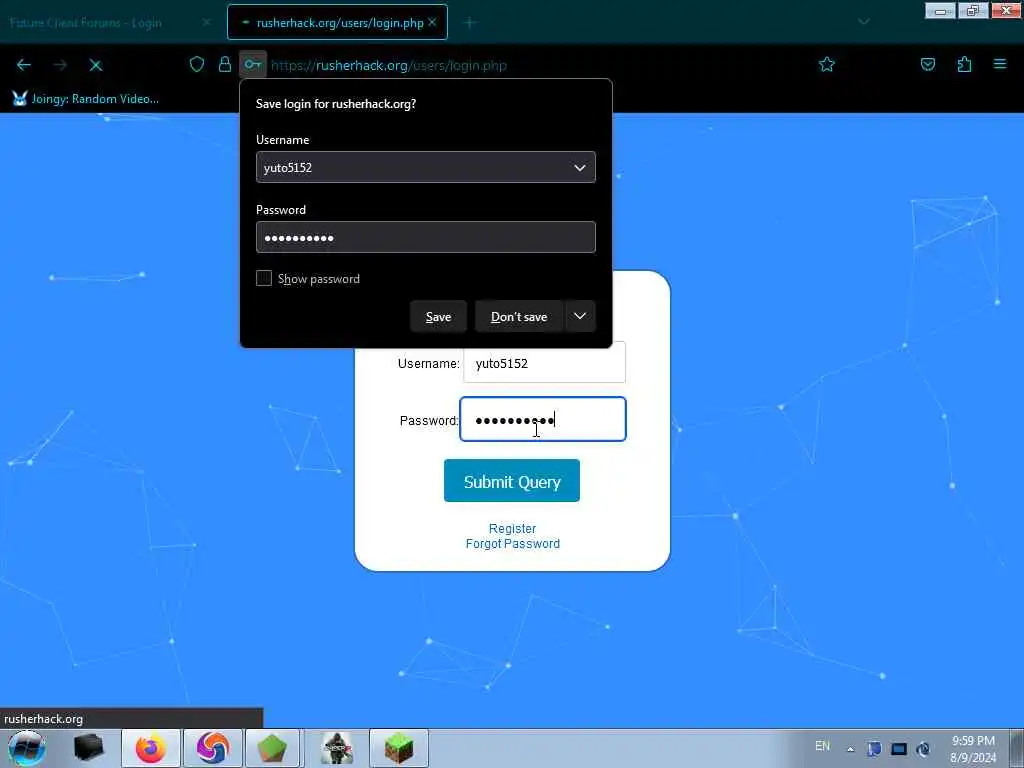Image resolution: width=1024 pixels, height=768 pixels.
Task: Minimize the browser window
Action: [940, 11]
